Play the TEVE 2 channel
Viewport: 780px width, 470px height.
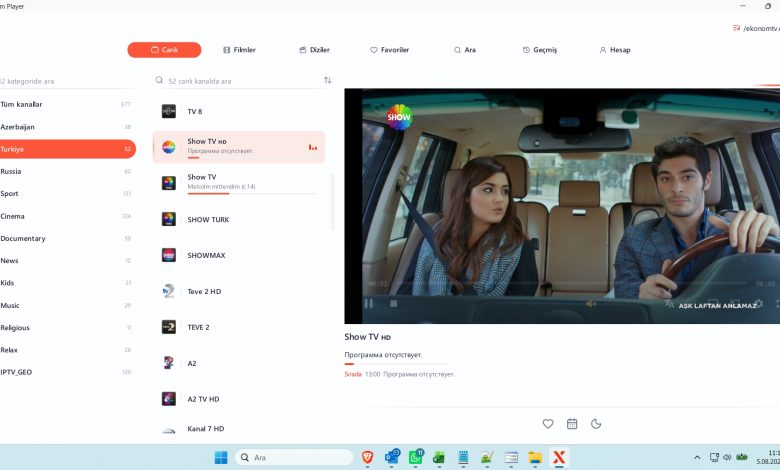pos(239,327)
